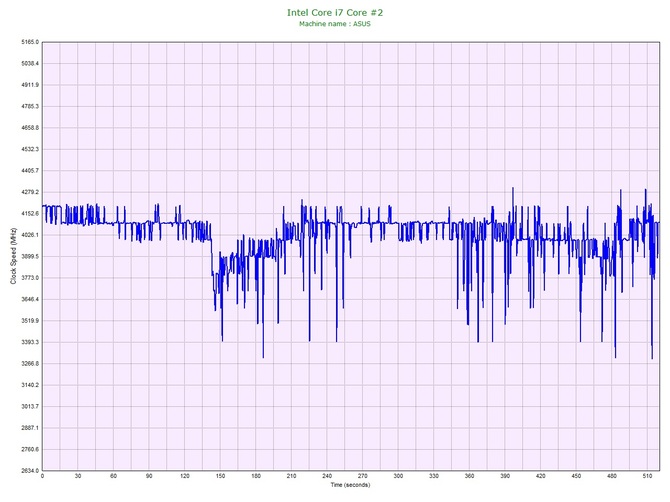Click the chart title 'Intel Core i7 Core #2'
Image resolution: width=670 pixels, height=502 pixels.
(x=335, y=12)
